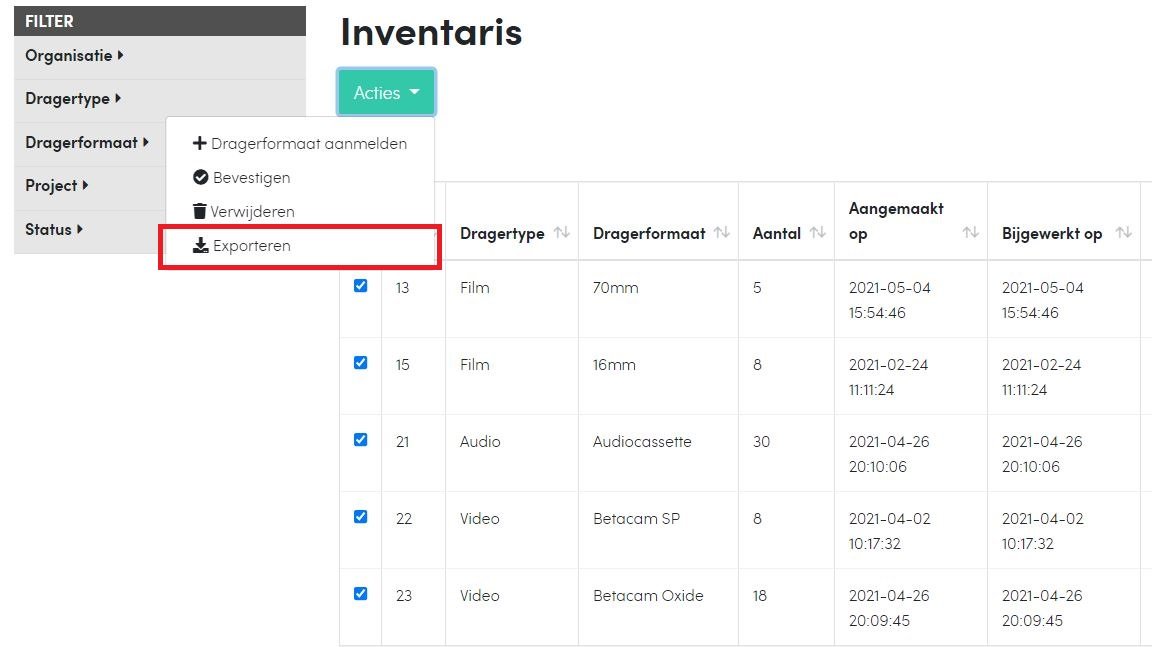Click the Dragerformaat column header text
This screenshot has width=1152, height=647.
point(649,234)
